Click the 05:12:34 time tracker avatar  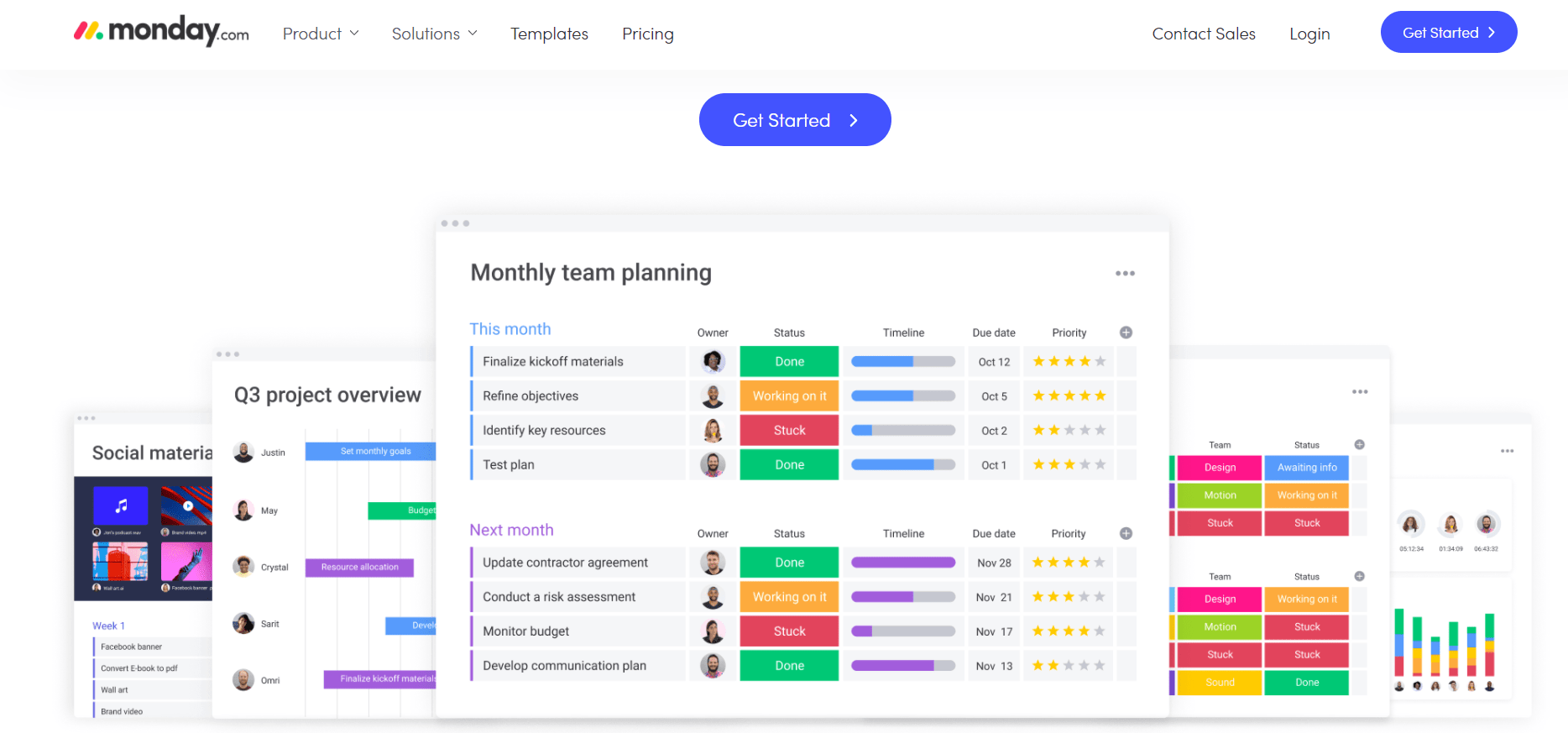click(1411, 525)
